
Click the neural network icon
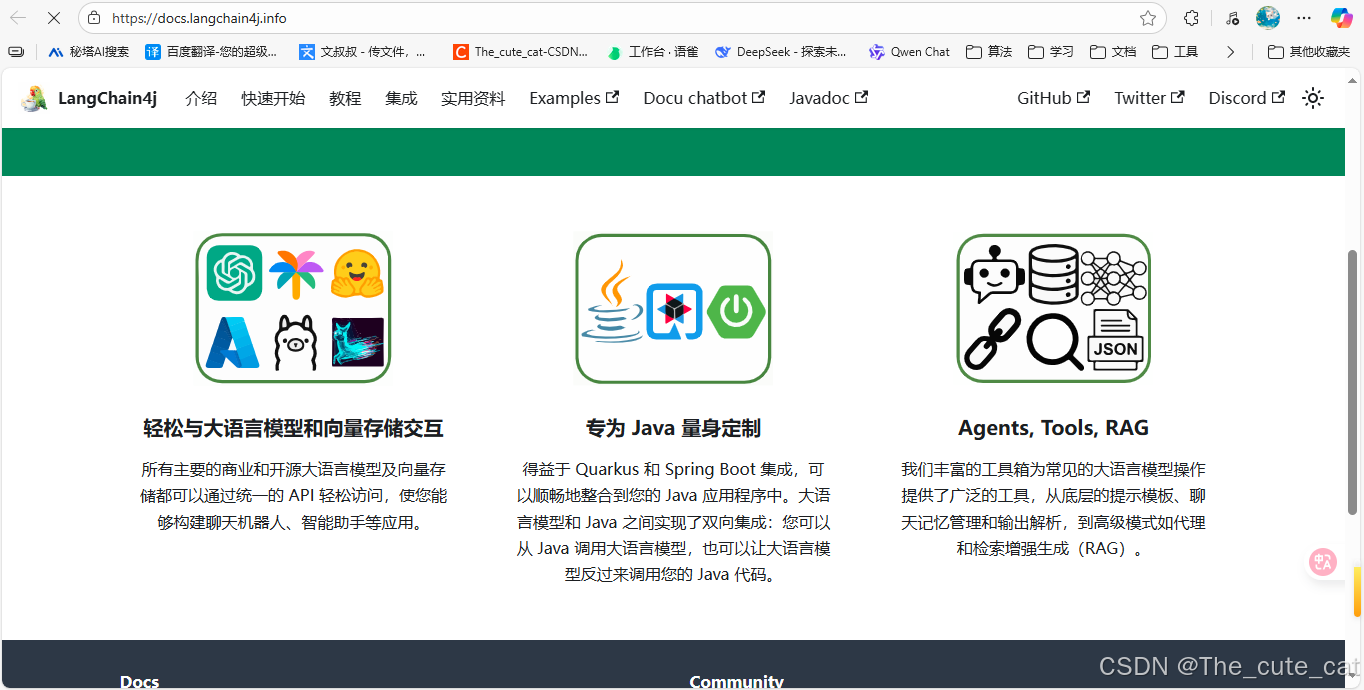click(1114, 278)
